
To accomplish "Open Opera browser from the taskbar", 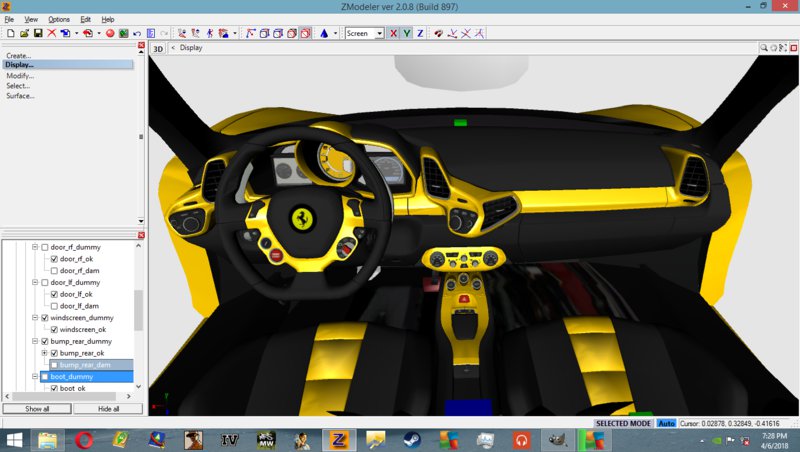I will coord(84,440).
